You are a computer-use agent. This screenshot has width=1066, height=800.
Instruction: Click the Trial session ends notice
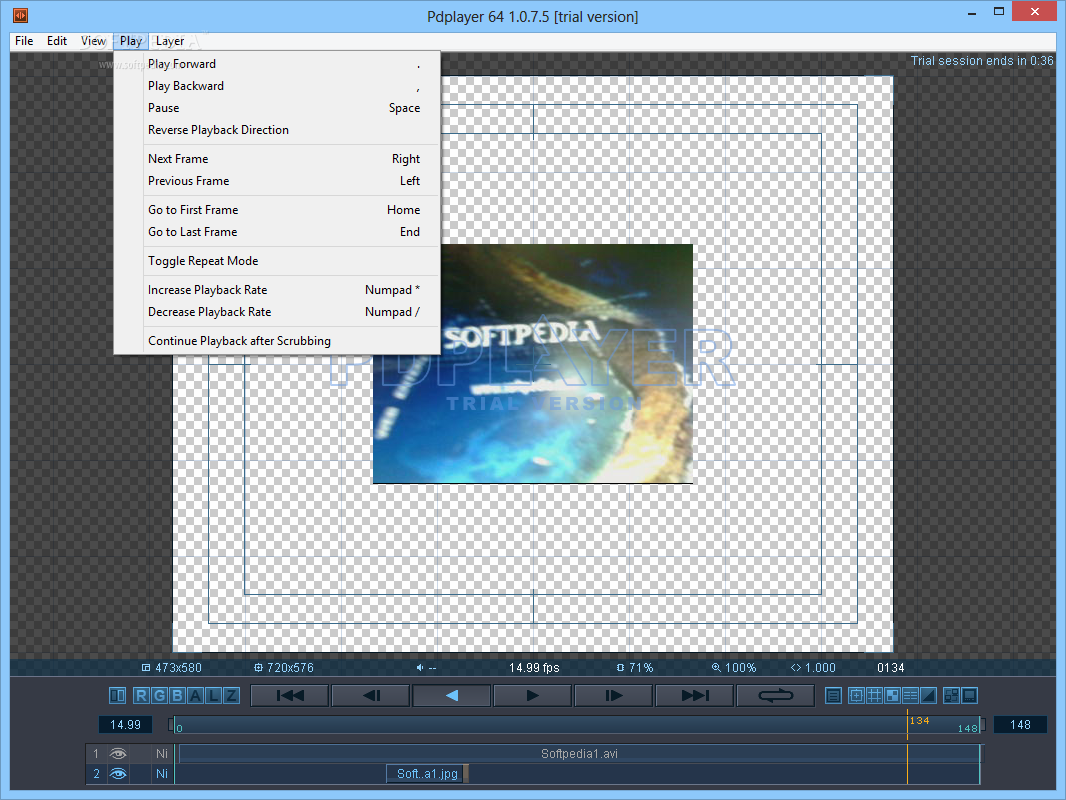pos(982,60)
